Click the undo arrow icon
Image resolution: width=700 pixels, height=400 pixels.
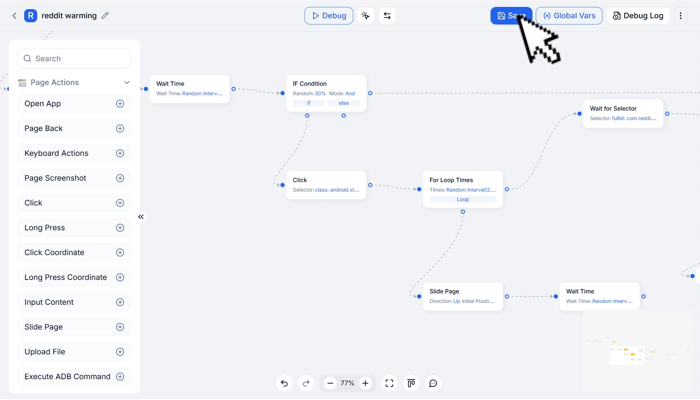point(284,383)
